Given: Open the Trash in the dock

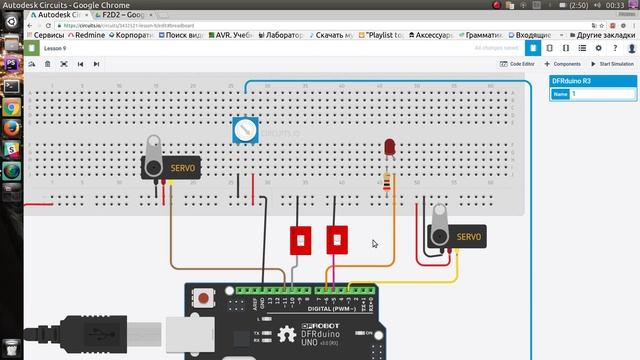Looking at the screenshot, I should pos(11,348).
